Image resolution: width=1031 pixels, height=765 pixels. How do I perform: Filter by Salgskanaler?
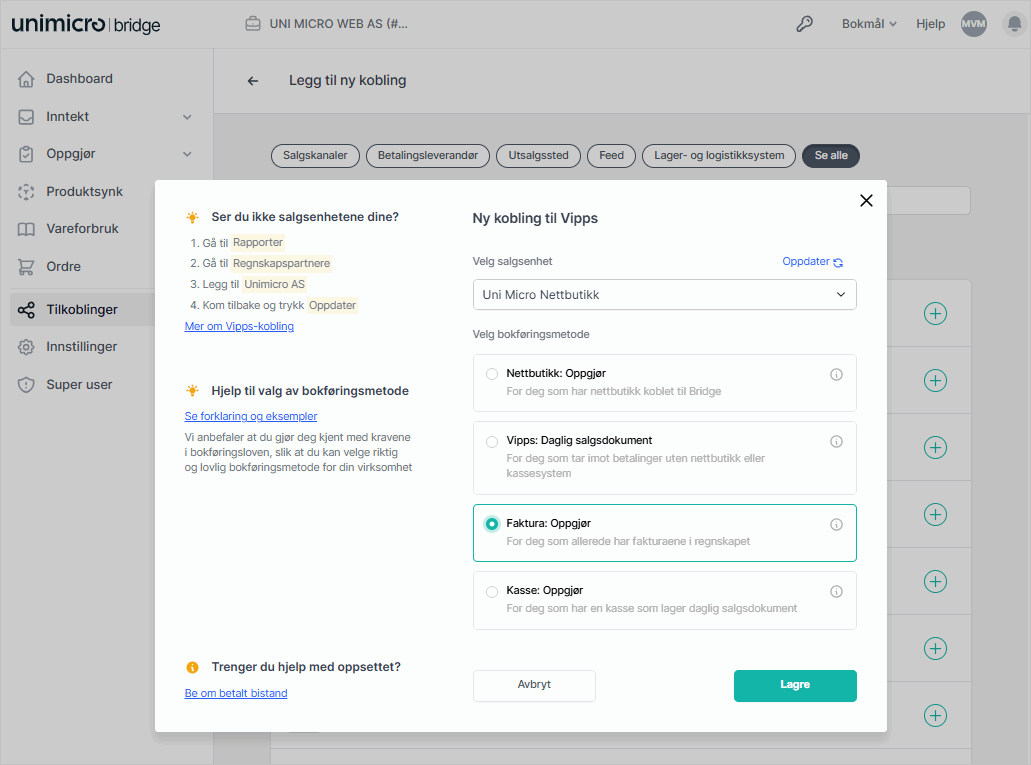(x=315, y=156)
